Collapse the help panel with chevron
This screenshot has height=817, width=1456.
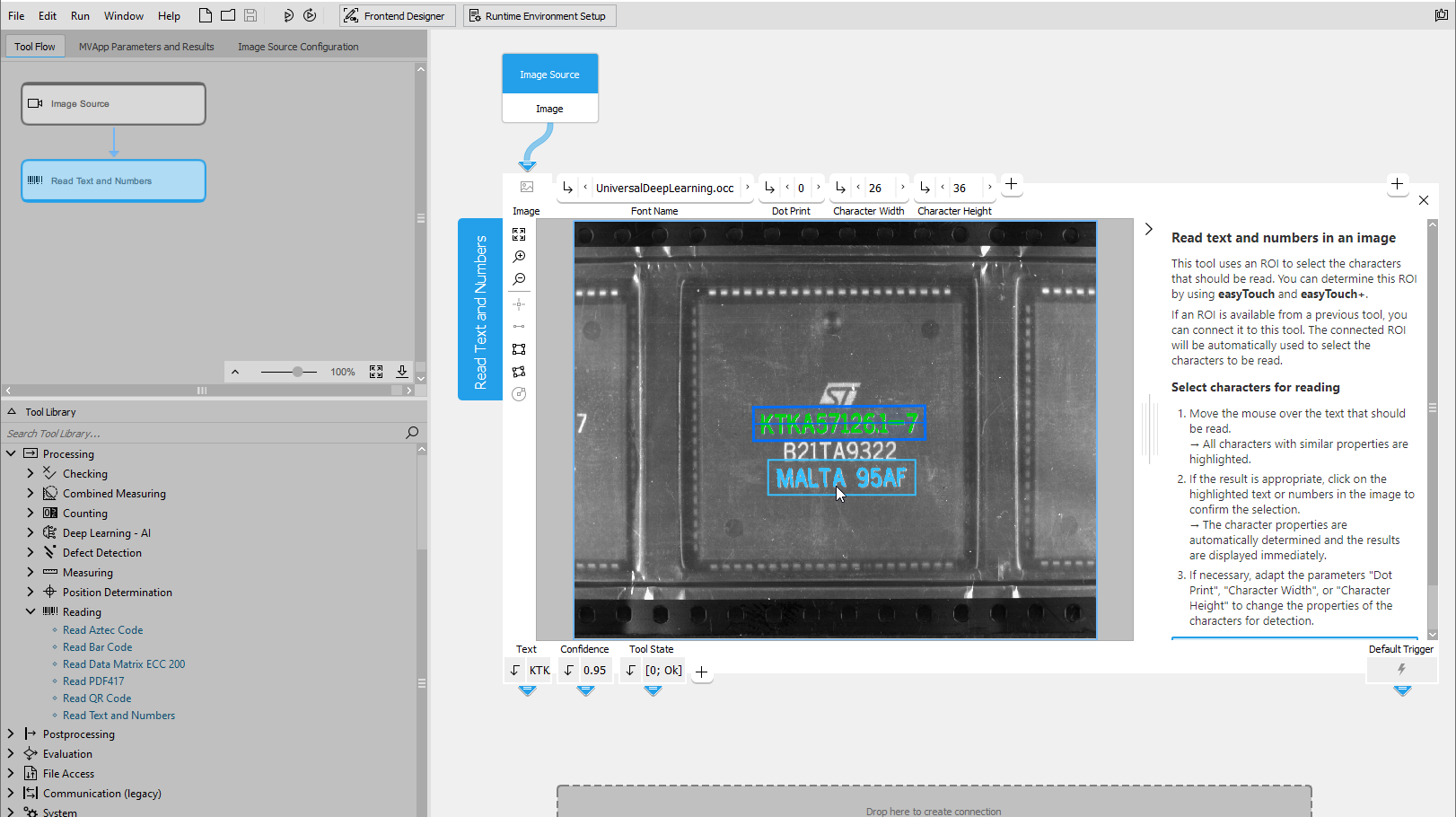click(x=1149, y=229)
